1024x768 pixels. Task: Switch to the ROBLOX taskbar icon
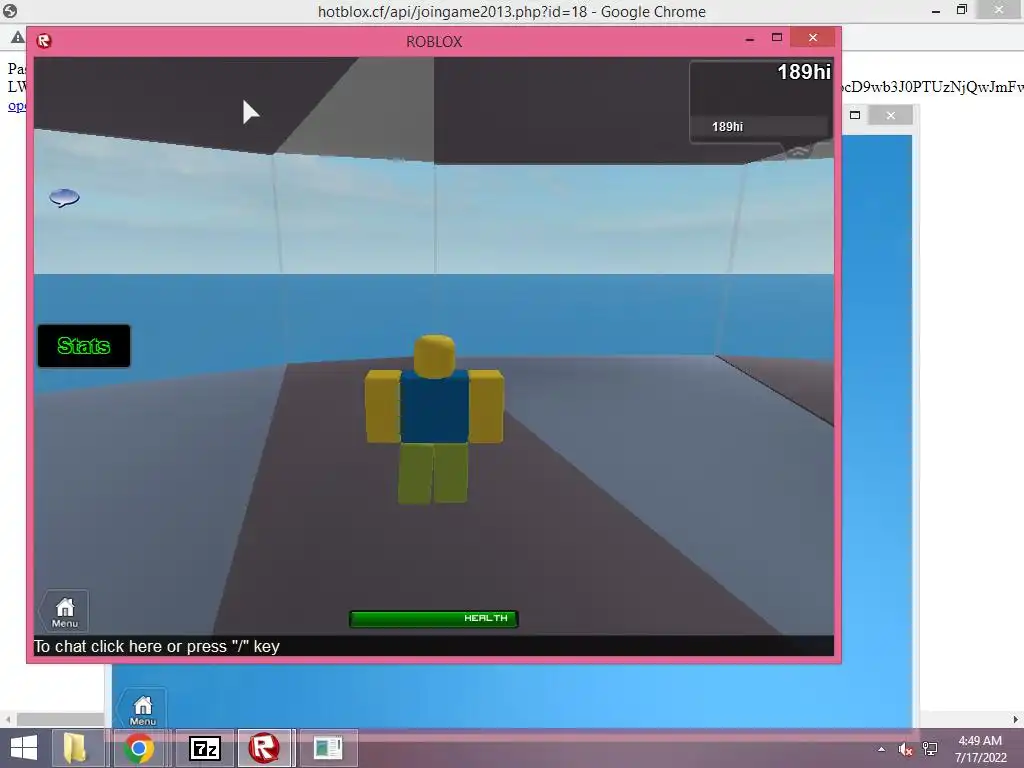coord(264,748)
